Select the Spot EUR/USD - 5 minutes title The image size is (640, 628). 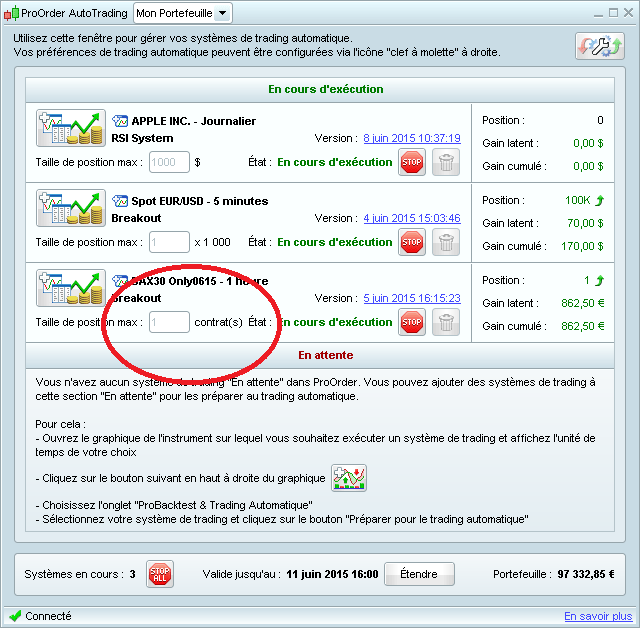(x=200, y=201)
